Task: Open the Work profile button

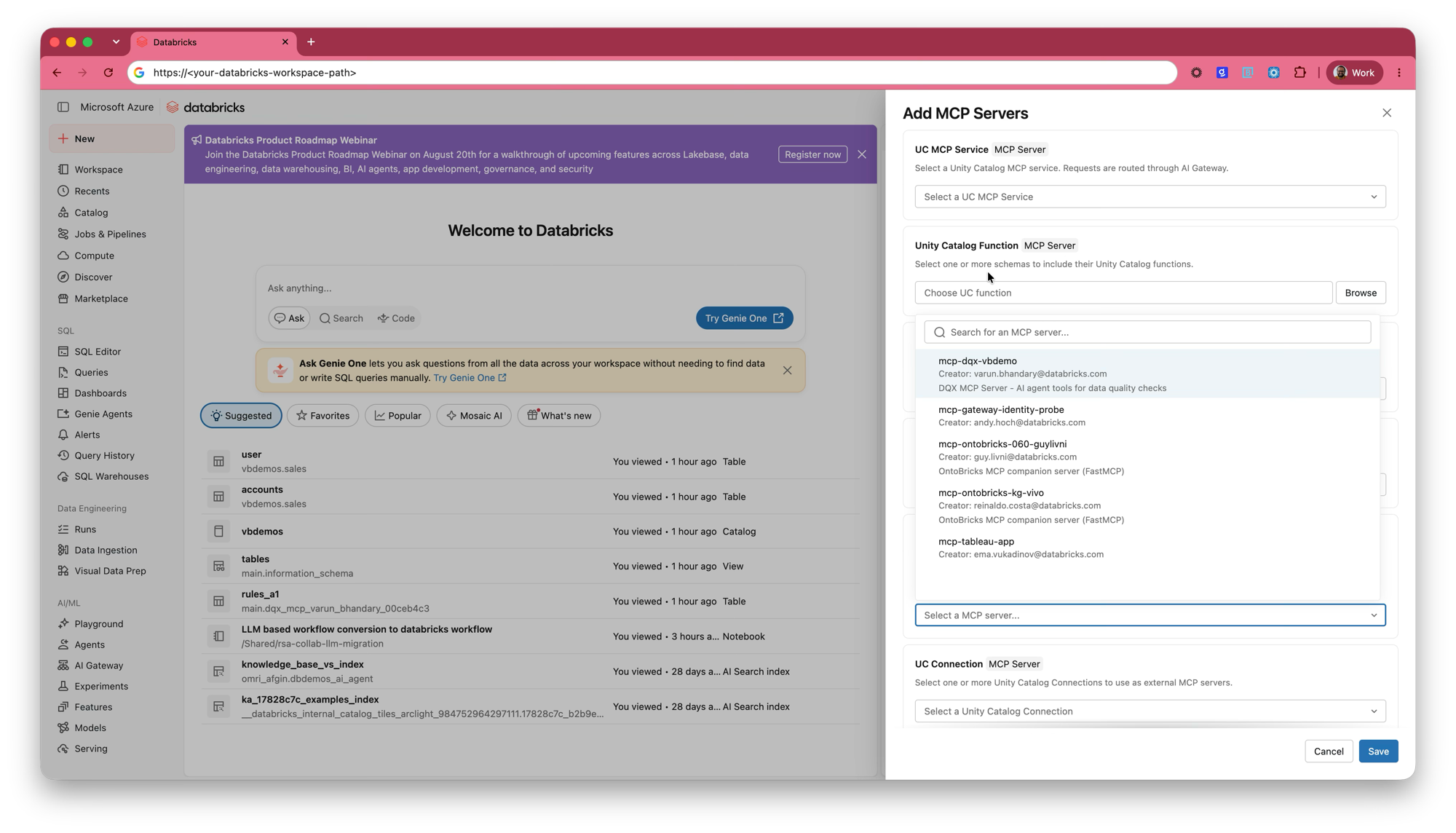Action: point(1354,73)
